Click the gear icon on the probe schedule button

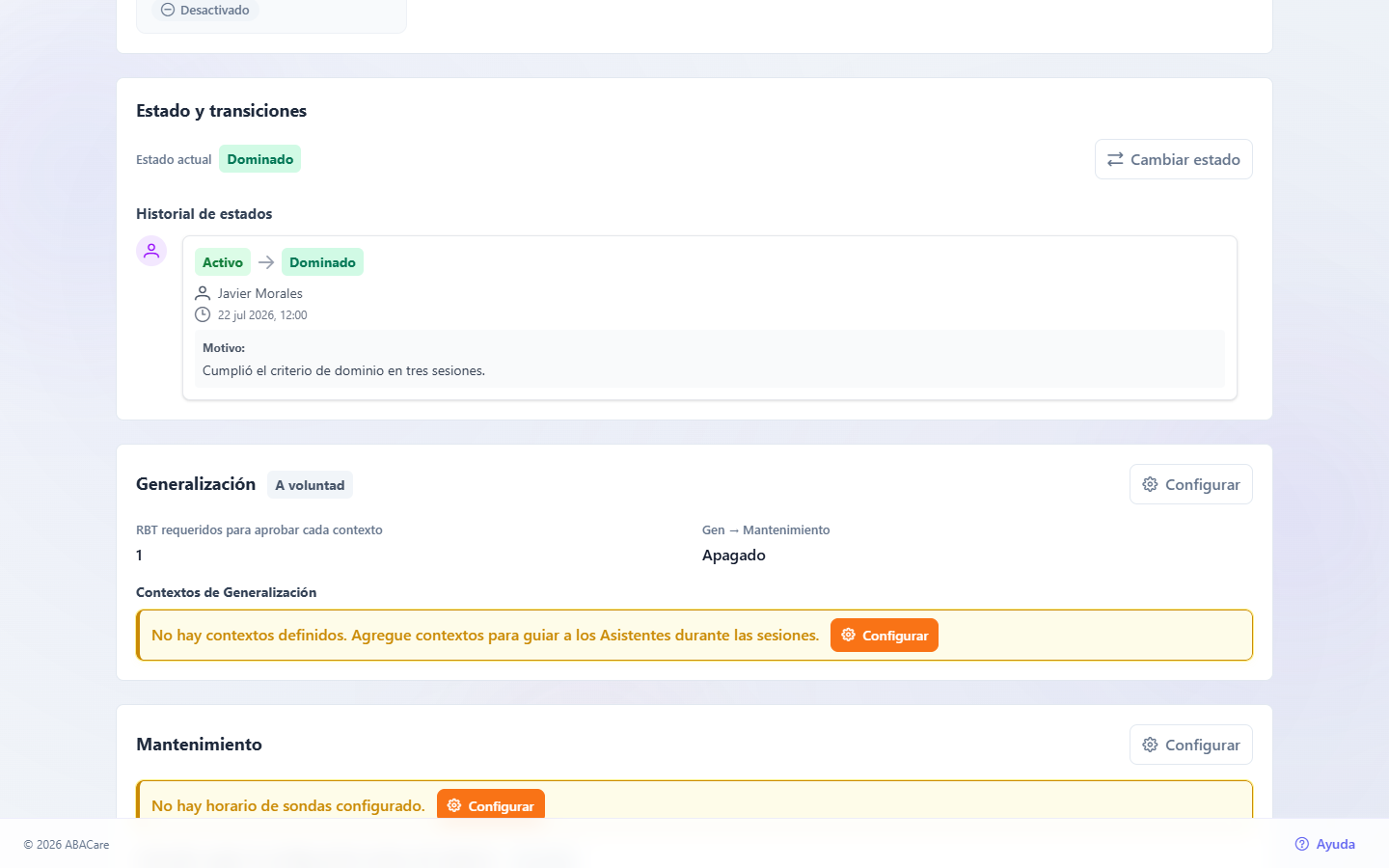tap(454, 805)
